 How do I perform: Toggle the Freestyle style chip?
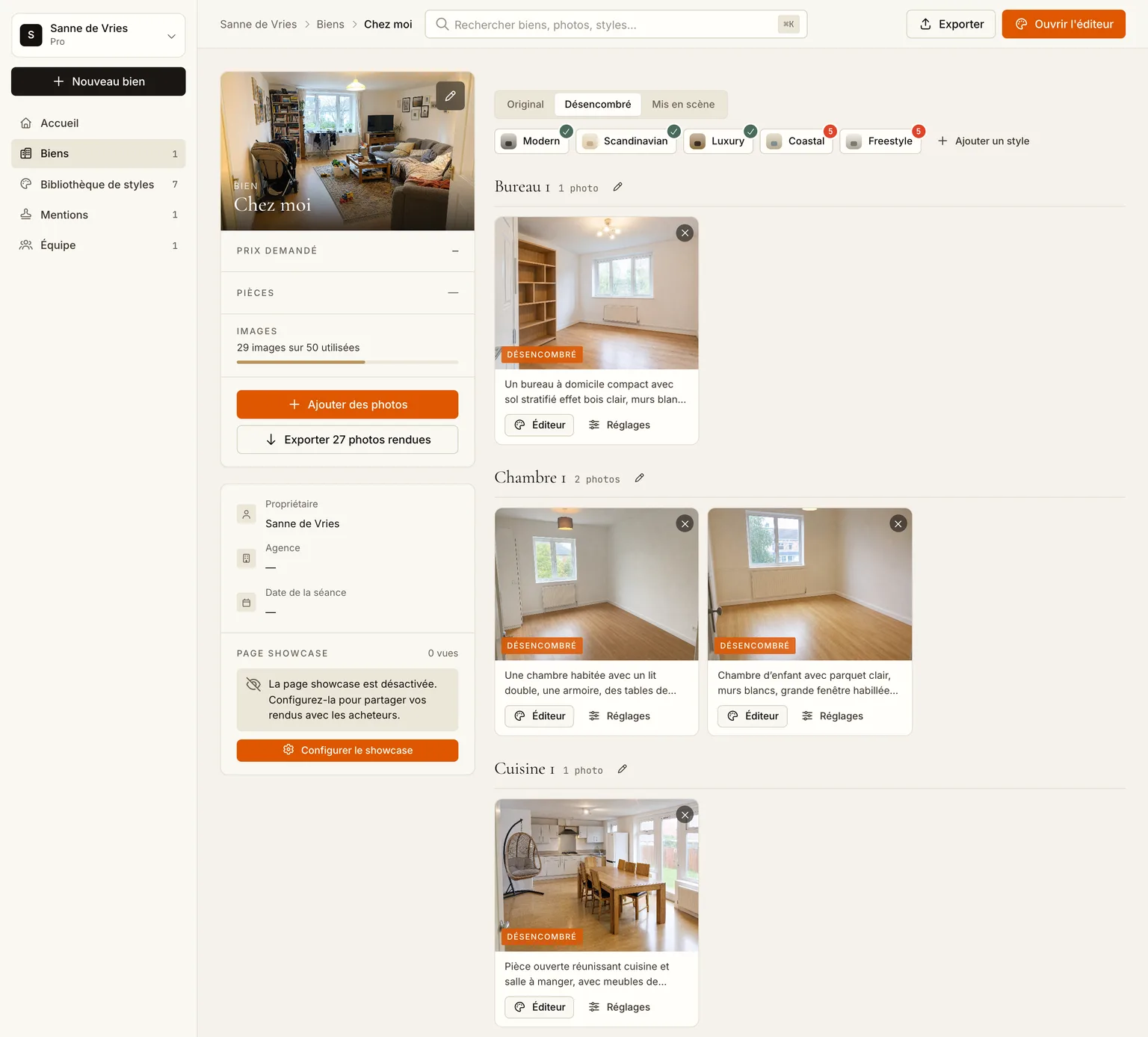tap(880, 141)
